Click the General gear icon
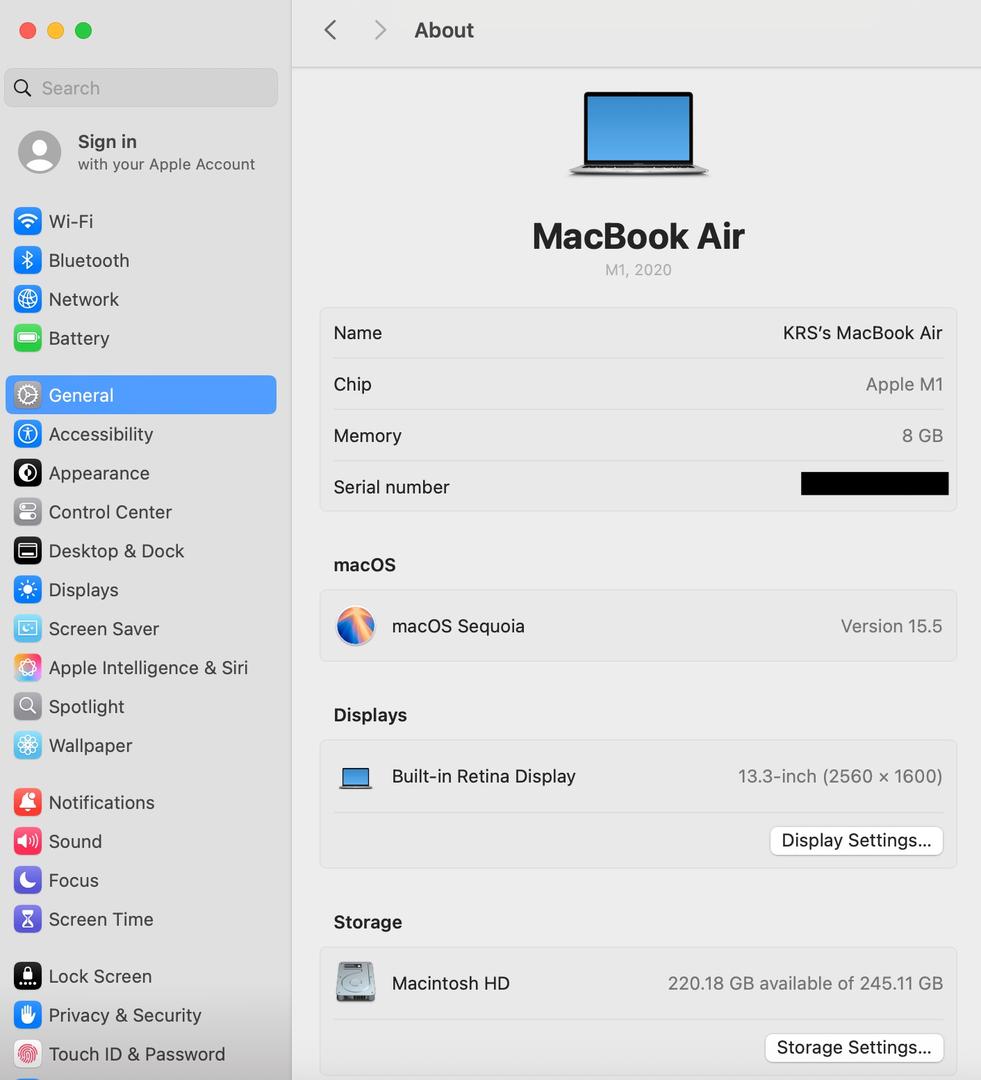Viewport: 981px width, 1080px height. pos(28,395)
